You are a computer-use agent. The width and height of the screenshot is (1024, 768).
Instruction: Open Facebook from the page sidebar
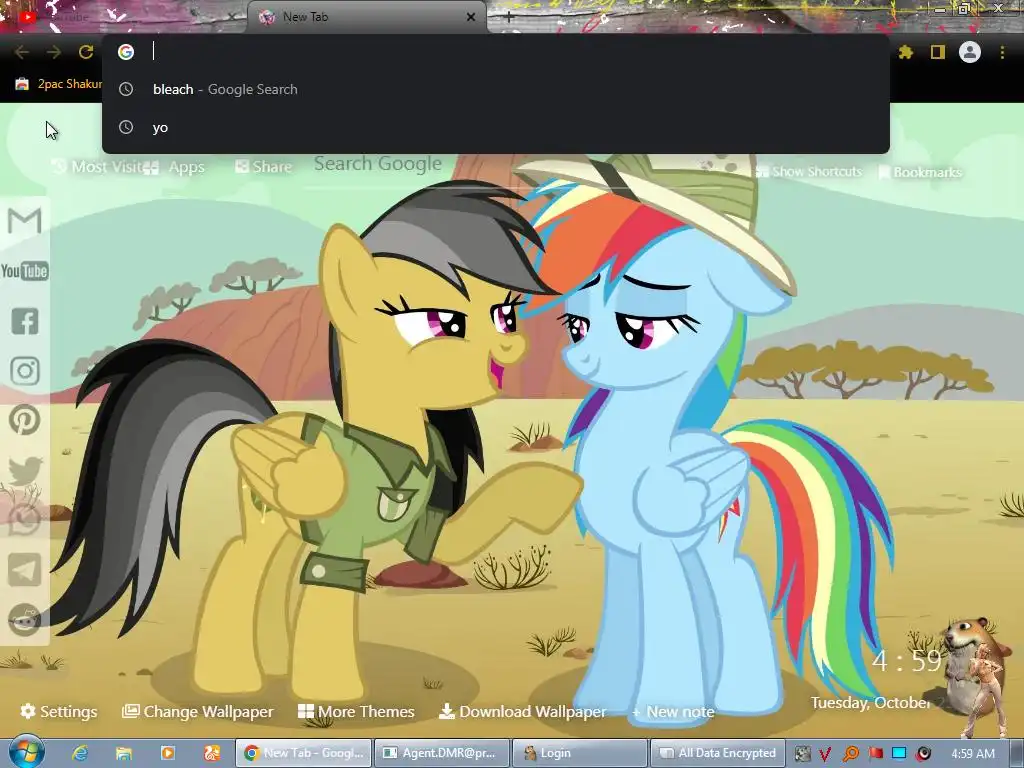pos(25,321)
